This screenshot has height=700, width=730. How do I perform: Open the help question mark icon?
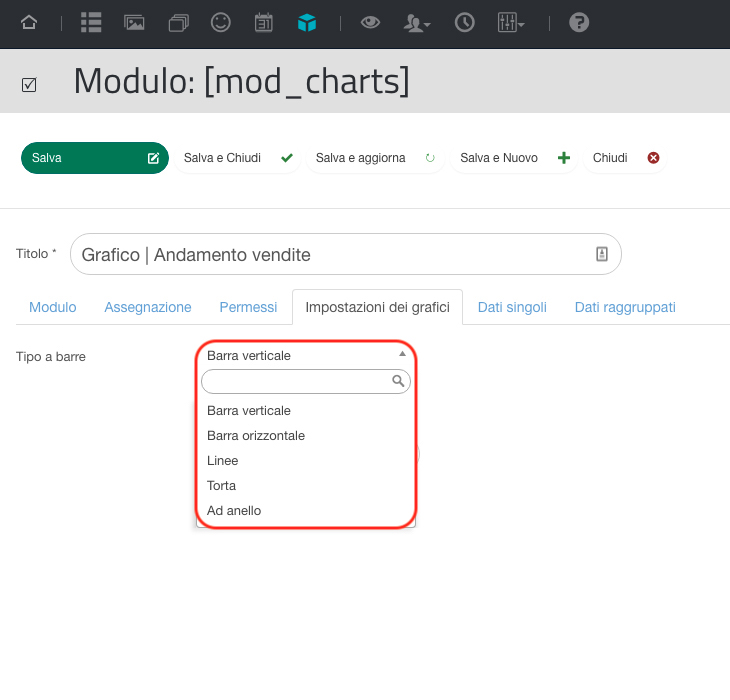pos(579,22)
